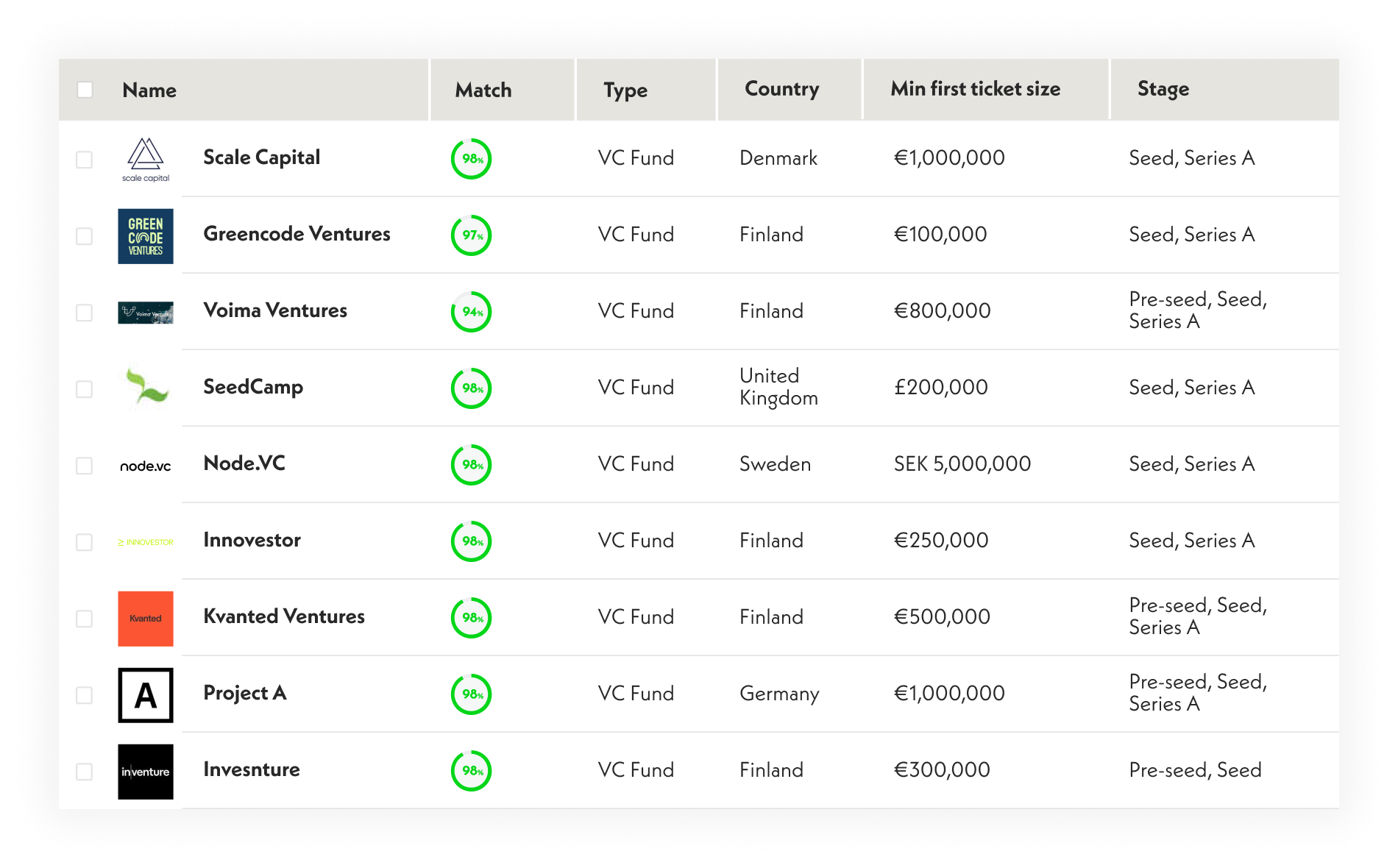Open the Greencode Ventures investor name
Image resolution: width=1398 pixels, height=868 pixels.
click(297, 234)
